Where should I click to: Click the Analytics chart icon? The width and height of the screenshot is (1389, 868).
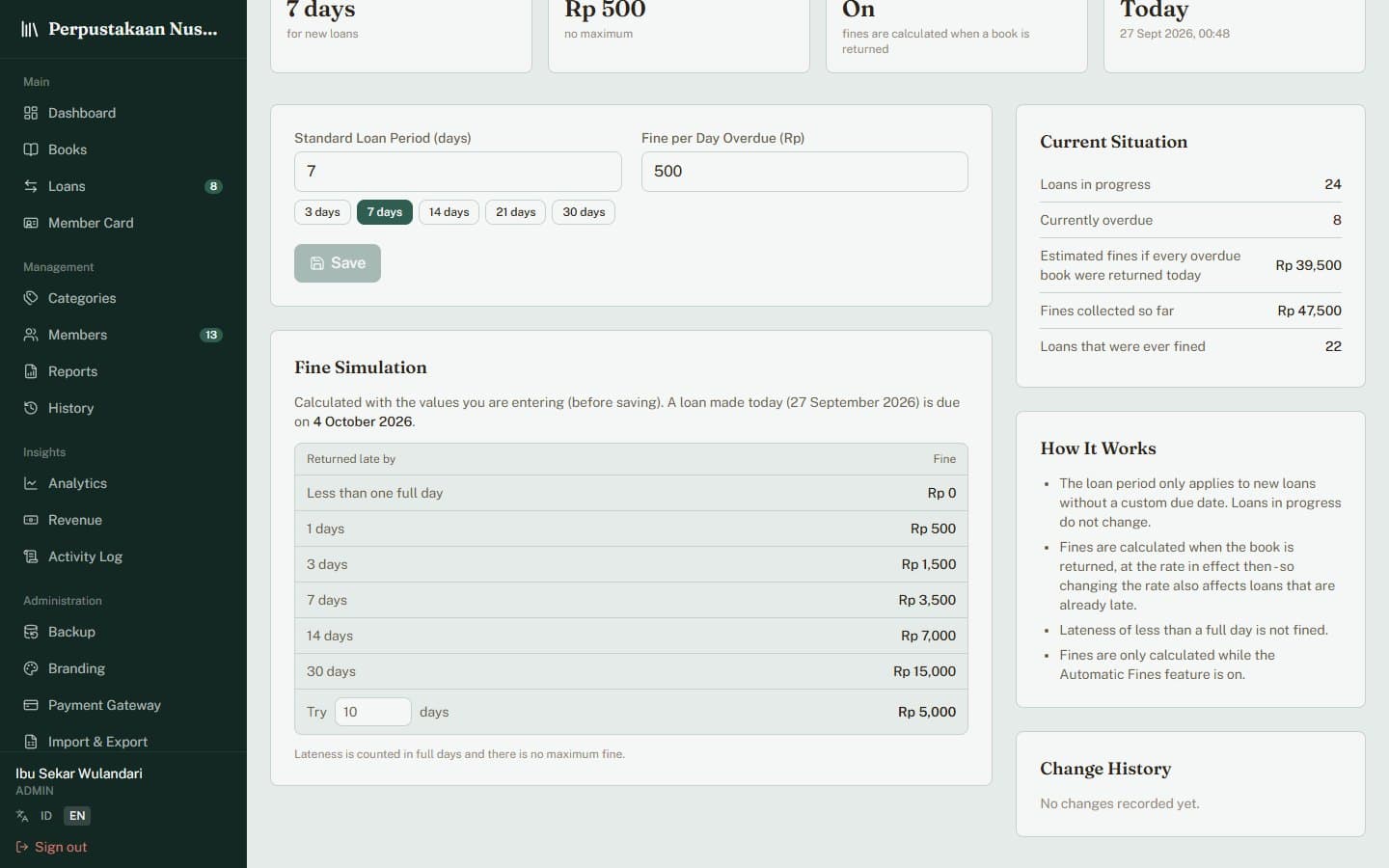tap(31, 483)
